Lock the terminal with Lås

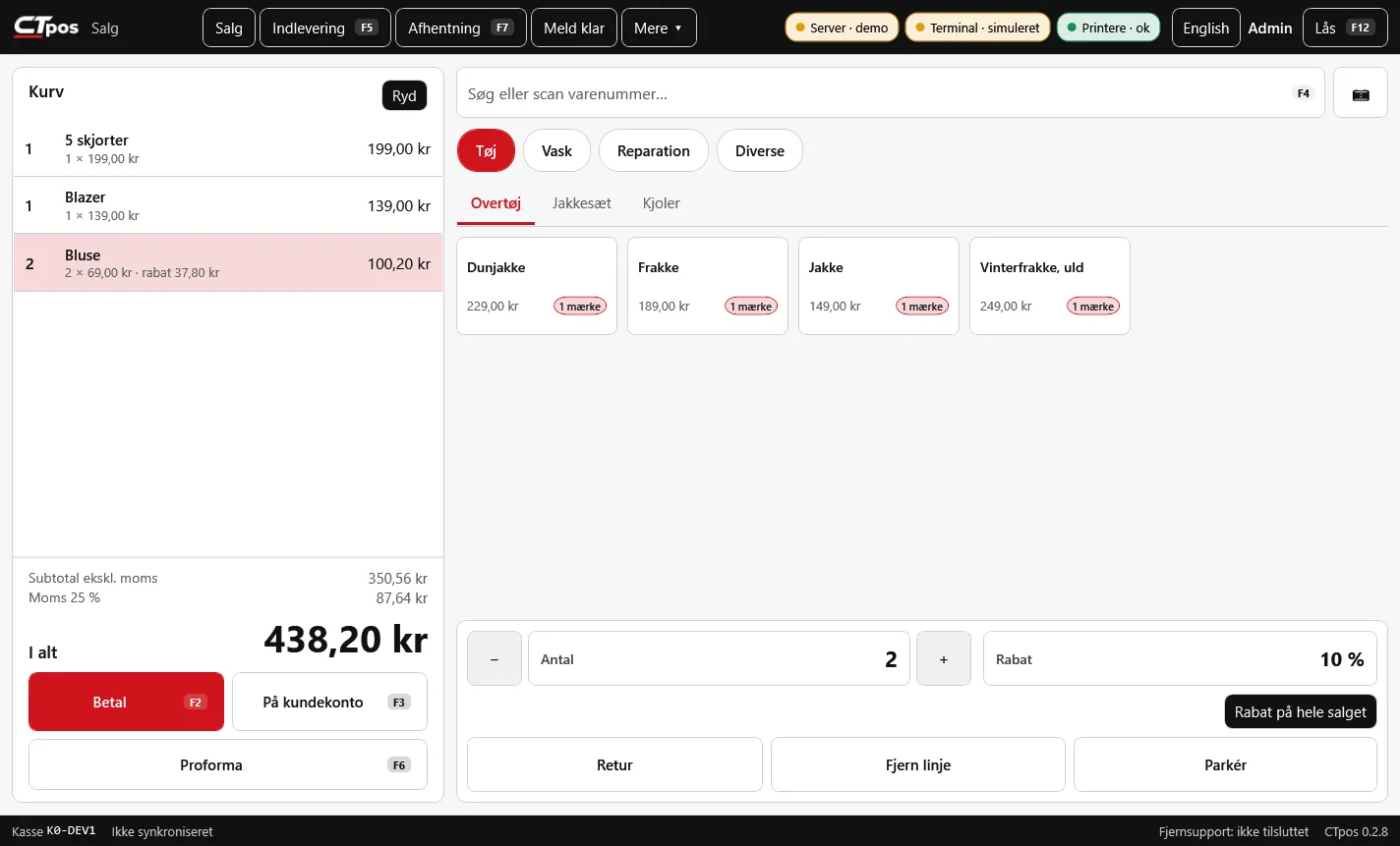1345,28
